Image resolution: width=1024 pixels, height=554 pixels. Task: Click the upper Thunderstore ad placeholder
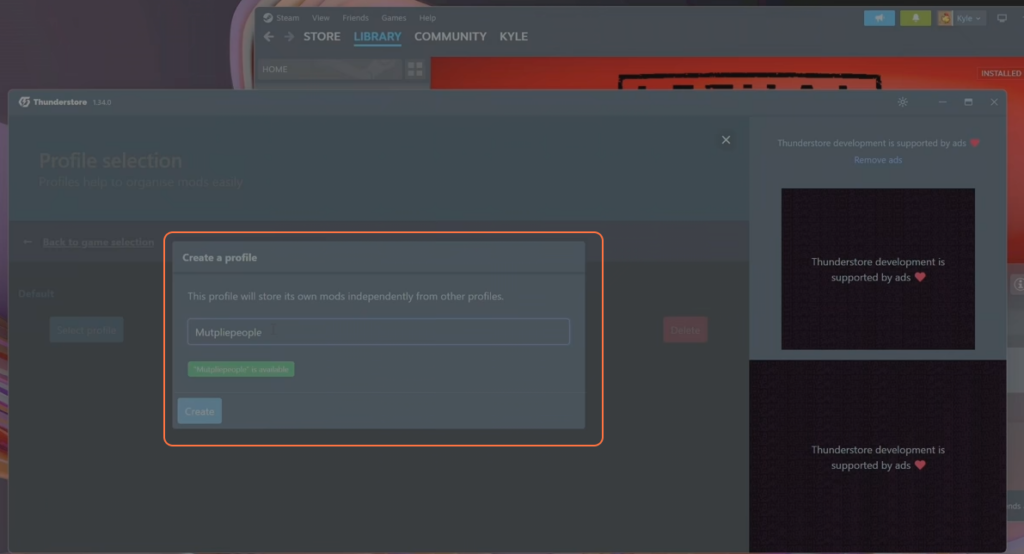click(x=878, y=269)
